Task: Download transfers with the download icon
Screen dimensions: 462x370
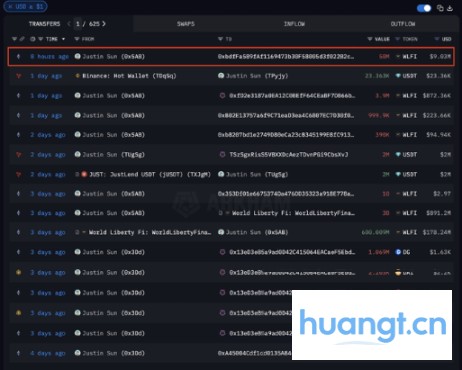Action: click(450, 8)
